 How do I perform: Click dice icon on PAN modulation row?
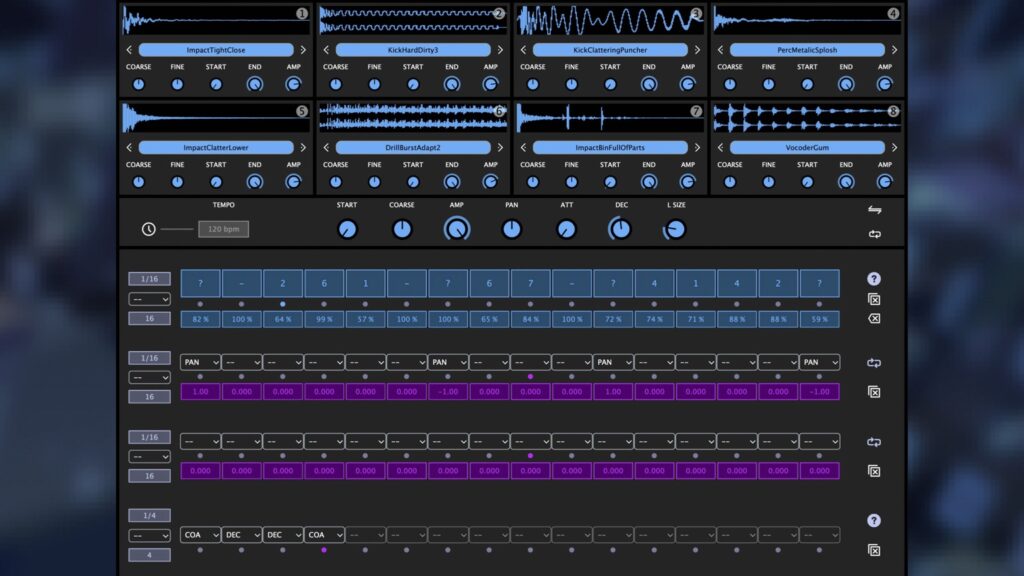coord(874,392)
